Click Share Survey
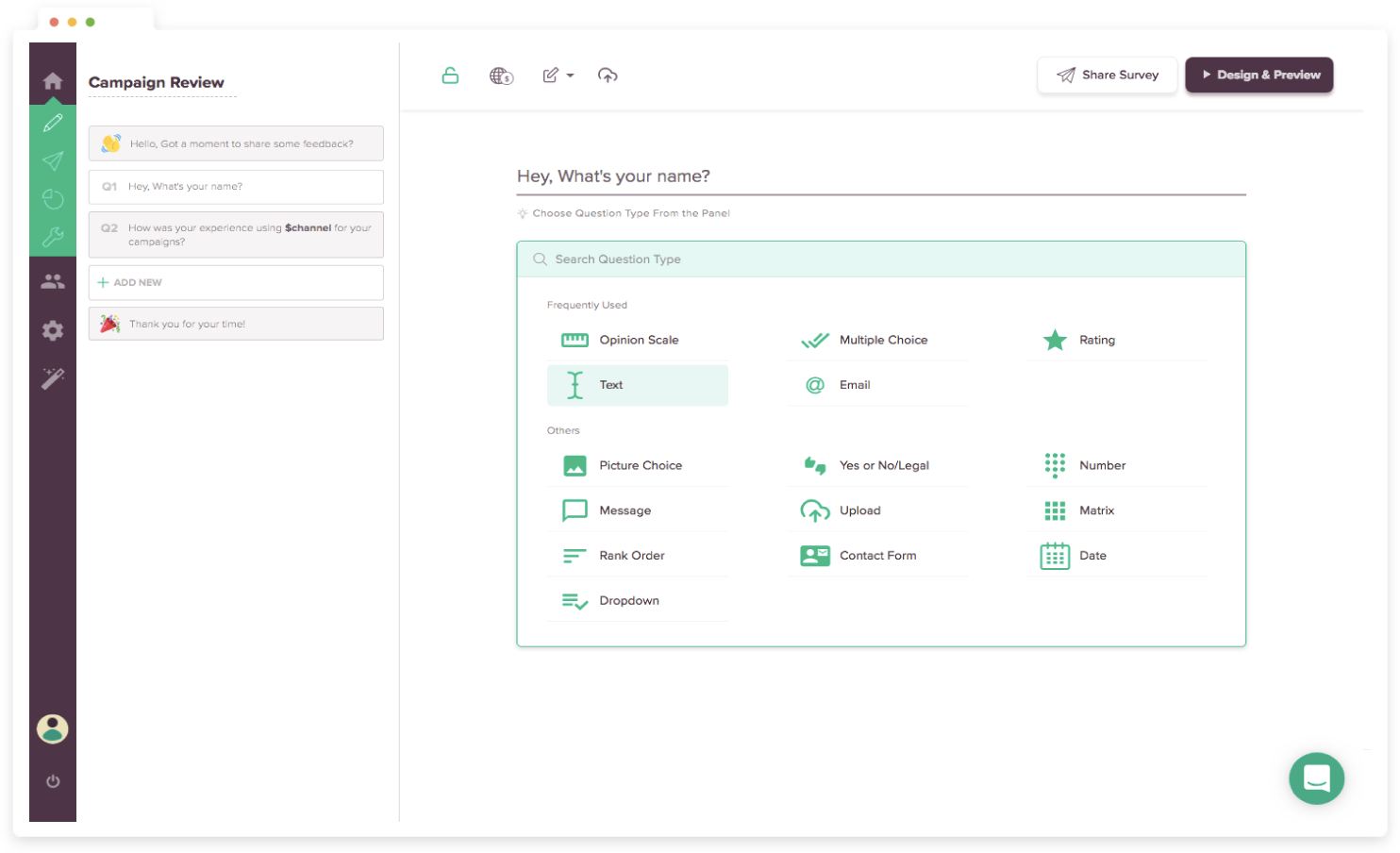This screenshot has width=1400, height=853. [x=1107, y=75]
